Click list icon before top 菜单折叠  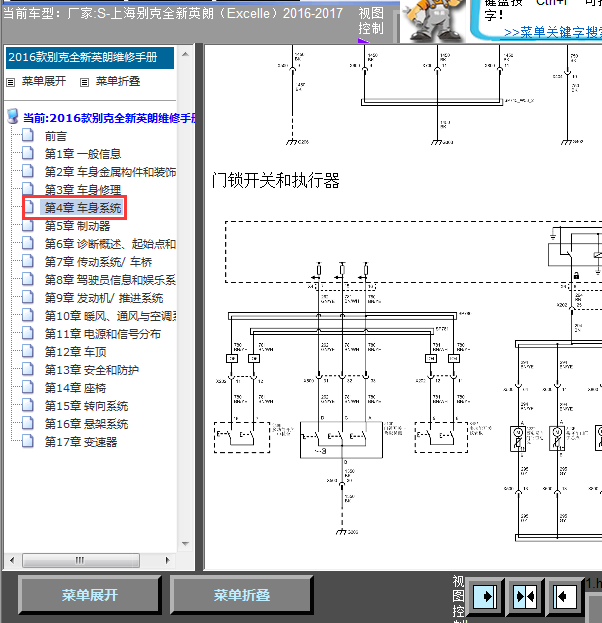[84, 83]
